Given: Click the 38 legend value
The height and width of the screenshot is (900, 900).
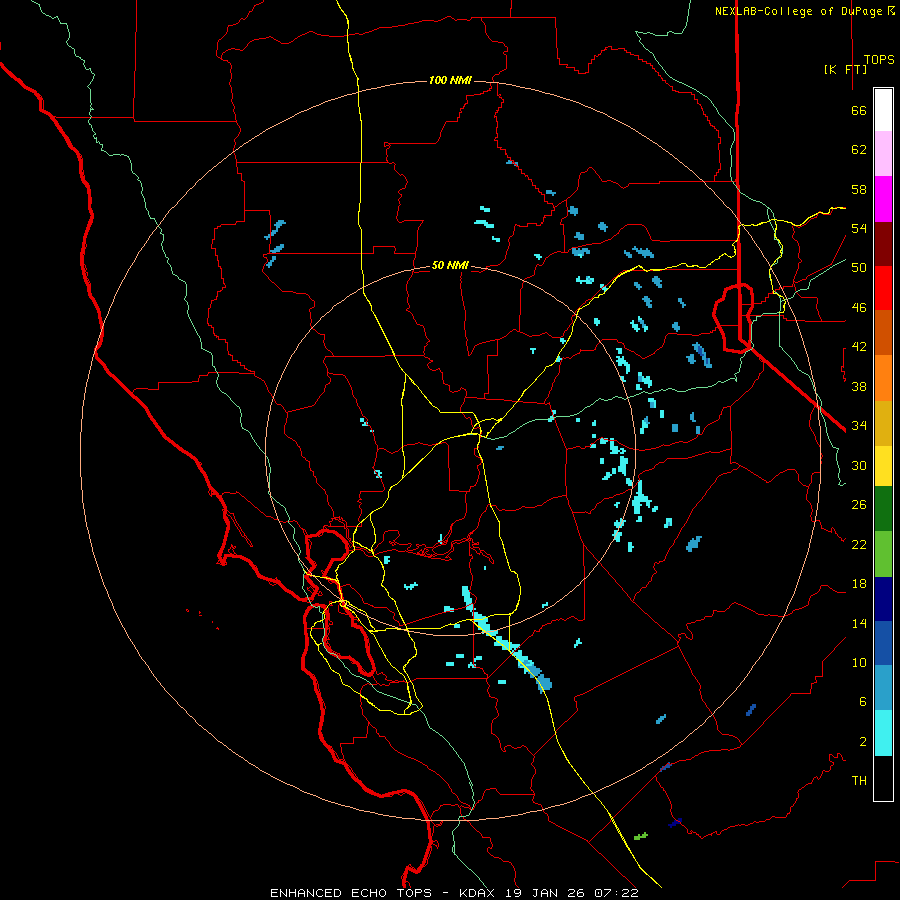Looking at the screenshot, I should pyautogui.click(x=859, y=386).
